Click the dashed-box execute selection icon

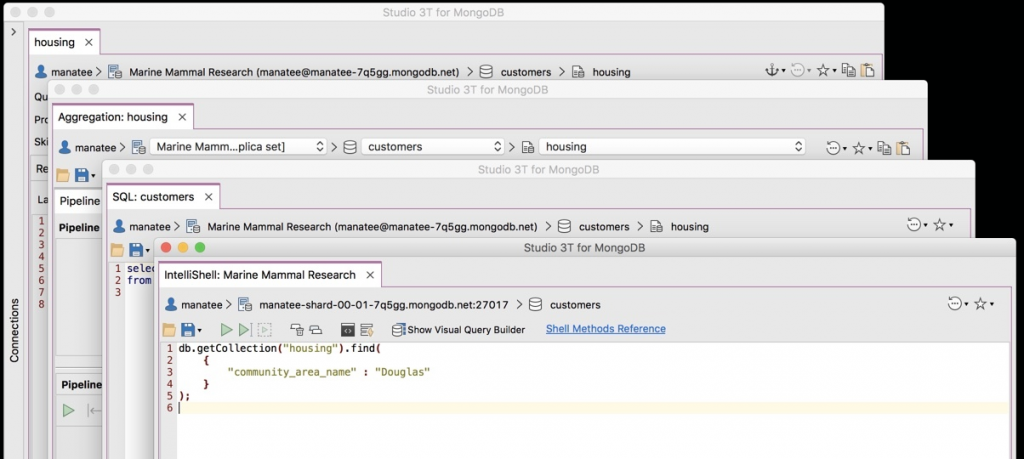(264, 330)
